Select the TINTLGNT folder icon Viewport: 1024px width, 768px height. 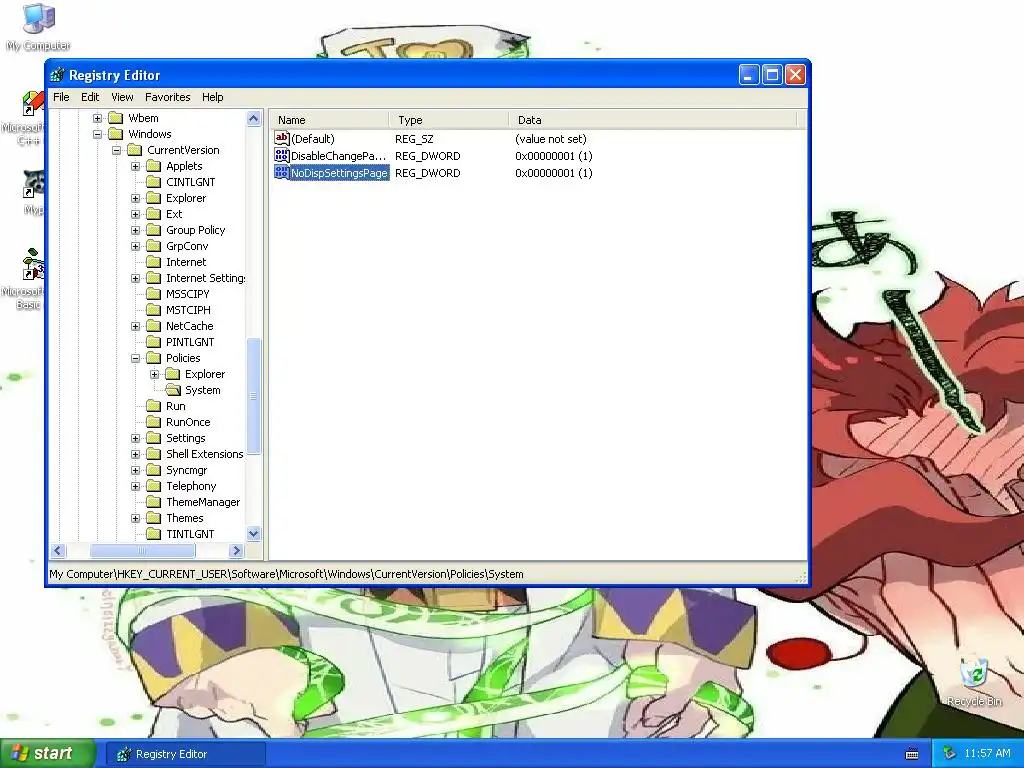[x=153, y=534]
